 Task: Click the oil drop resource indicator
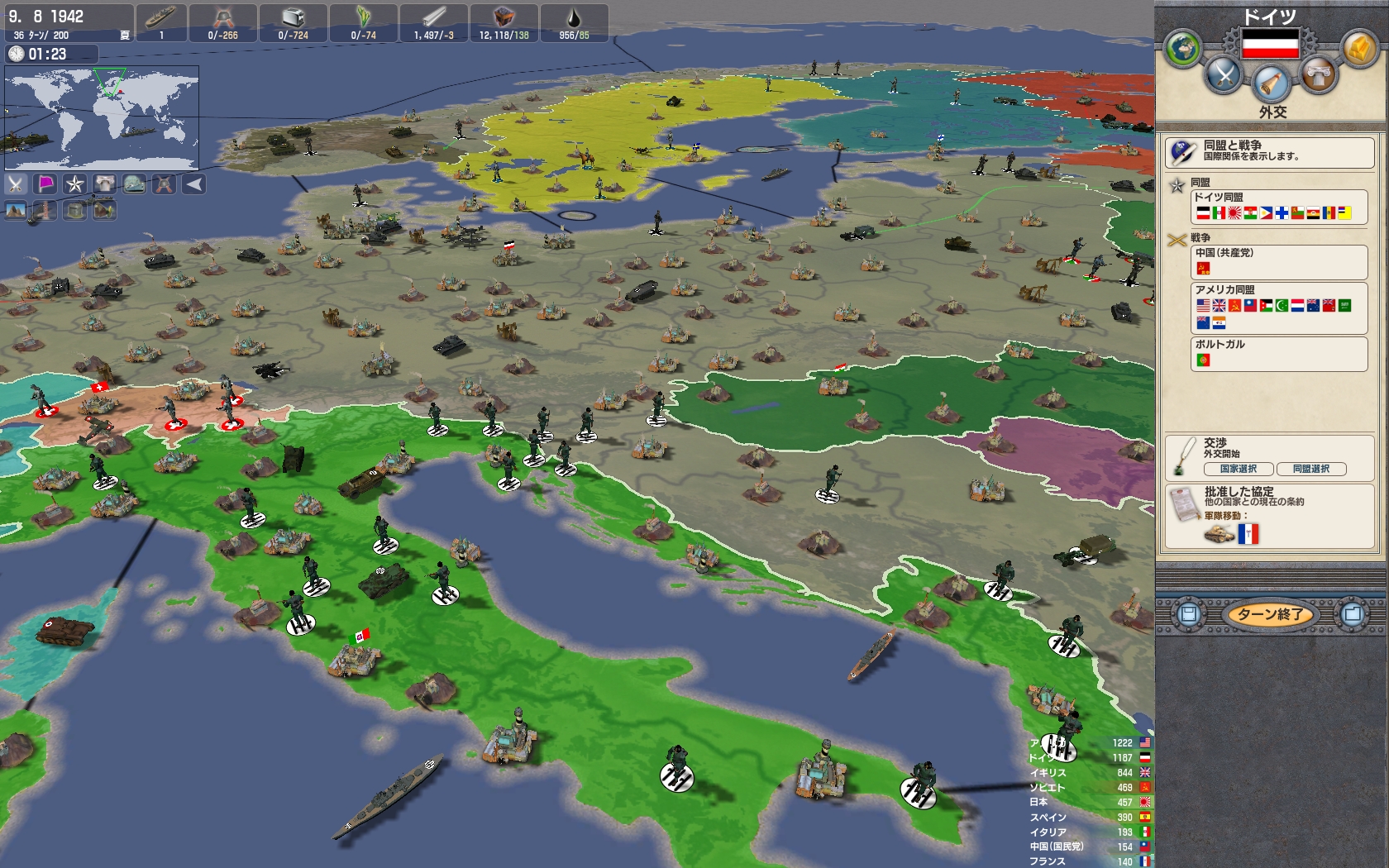pyautogui.click(x=574, y=23)
